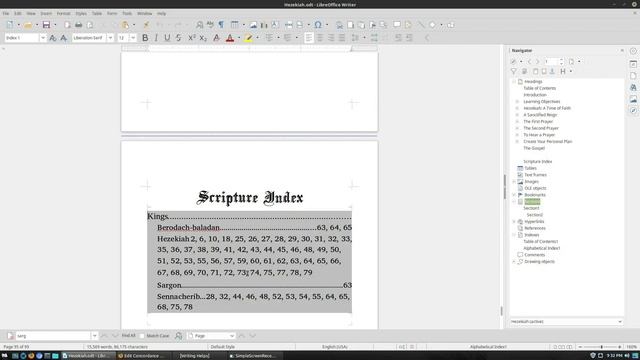Select The Gospel heading in Navigator
The width and height of the screenshot is (640, 360).
tap(534, 148)
